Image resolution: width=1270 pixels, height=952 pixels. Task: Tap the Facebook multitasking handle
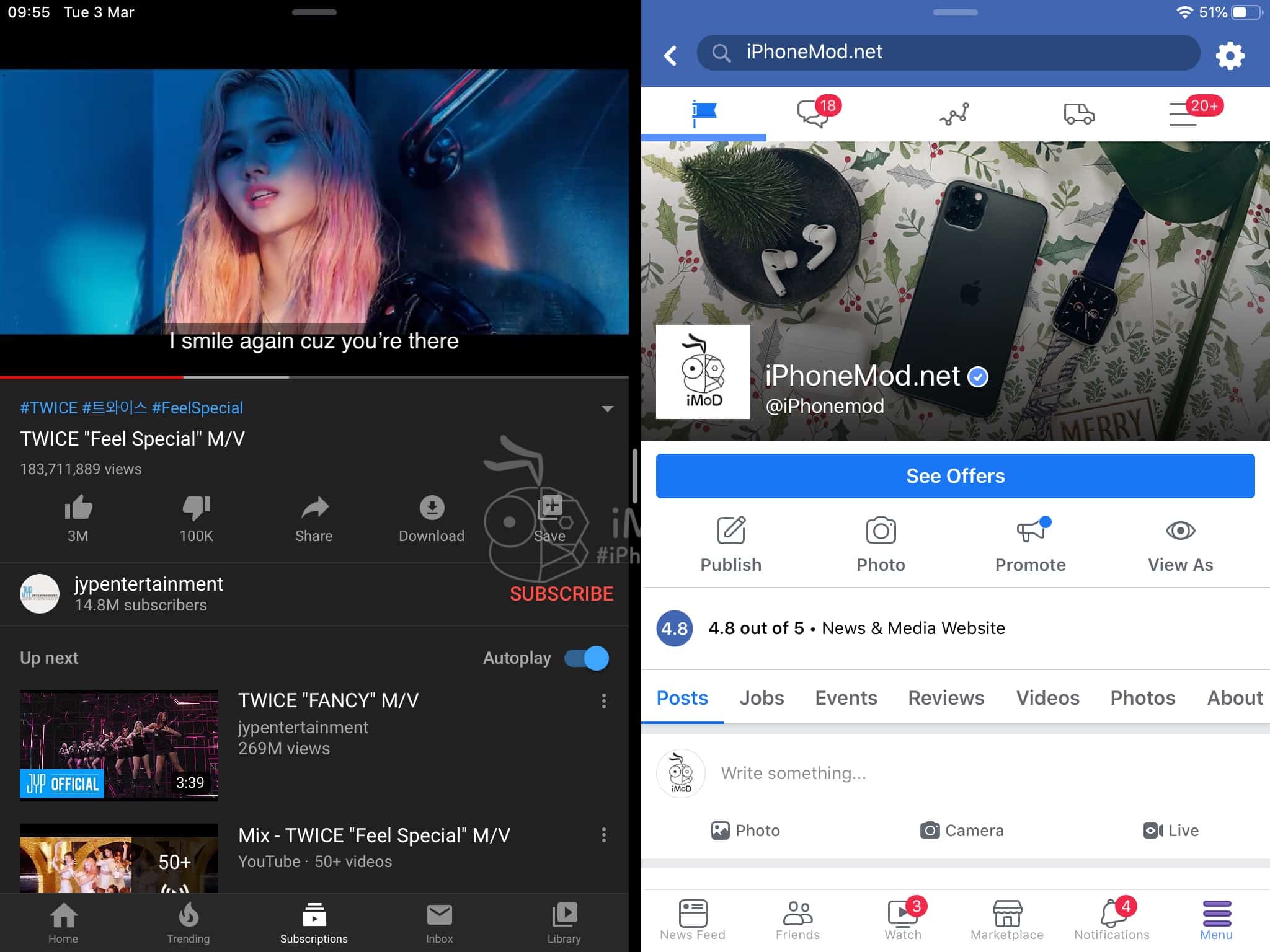point(955,12)
